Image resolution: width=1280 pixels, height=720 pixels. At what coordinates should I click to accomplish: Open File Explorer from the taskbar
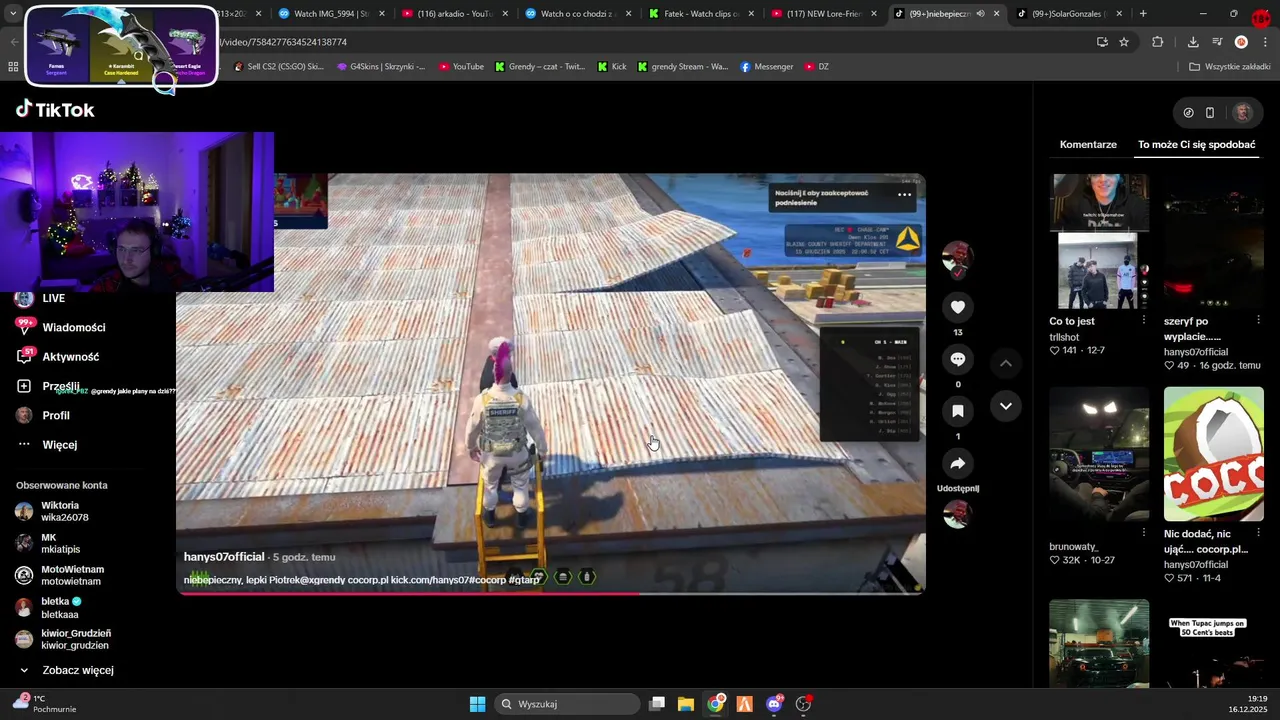pos(686,704)
